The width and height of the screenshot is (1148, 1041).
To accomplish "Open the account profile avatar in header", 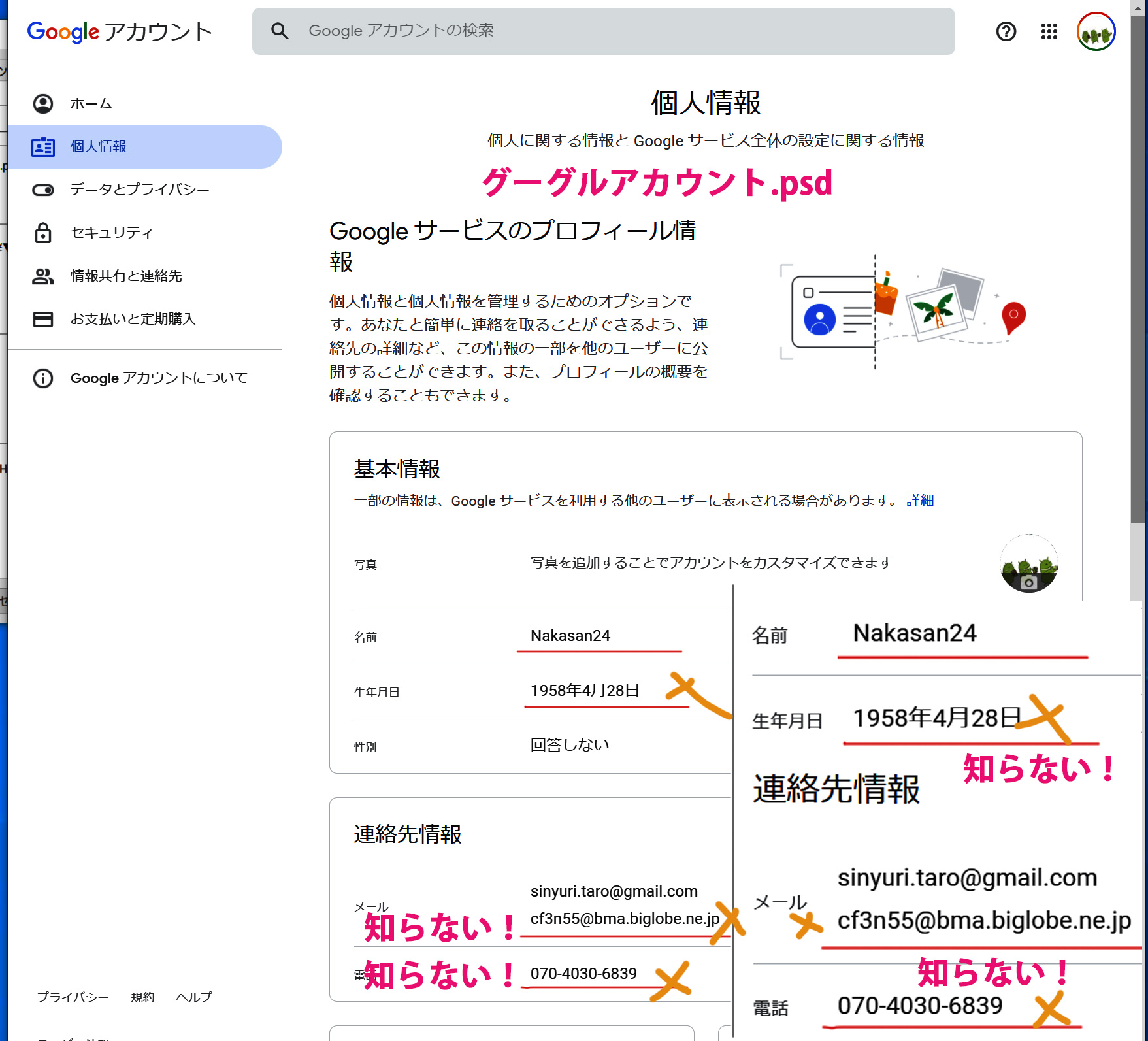I will click(x=1096, y=31).
